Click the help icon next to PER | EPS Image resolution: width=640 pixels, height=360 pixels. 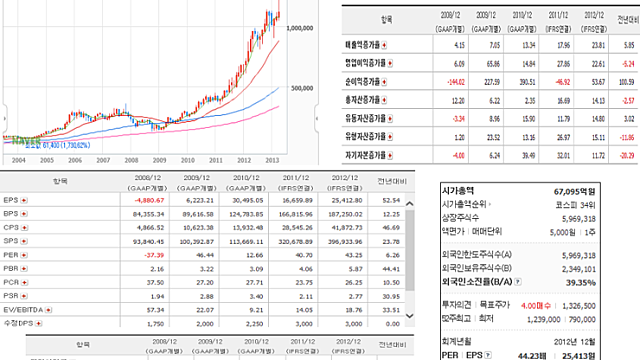pyautogui.click(x=488, y=355)
